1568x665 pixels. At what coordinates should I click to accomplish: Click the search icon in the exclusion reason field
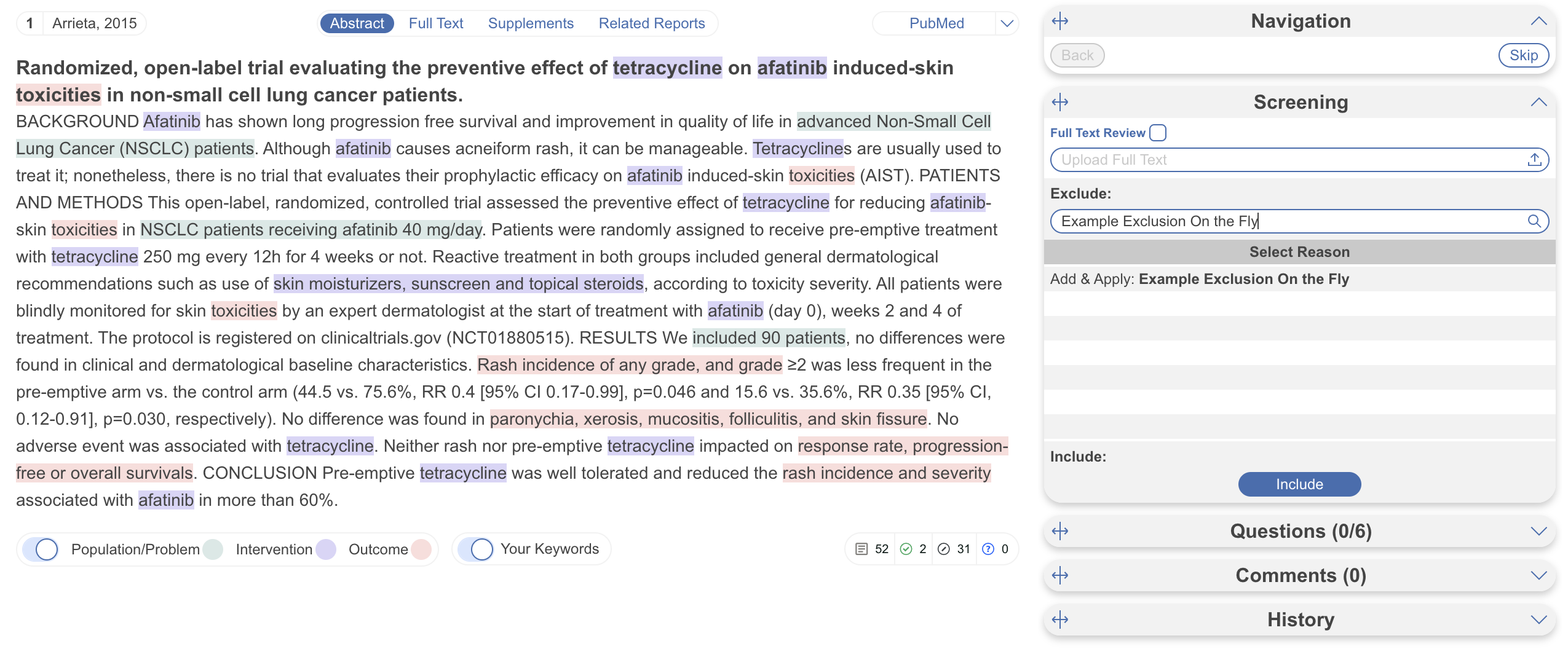[1534, 221]
